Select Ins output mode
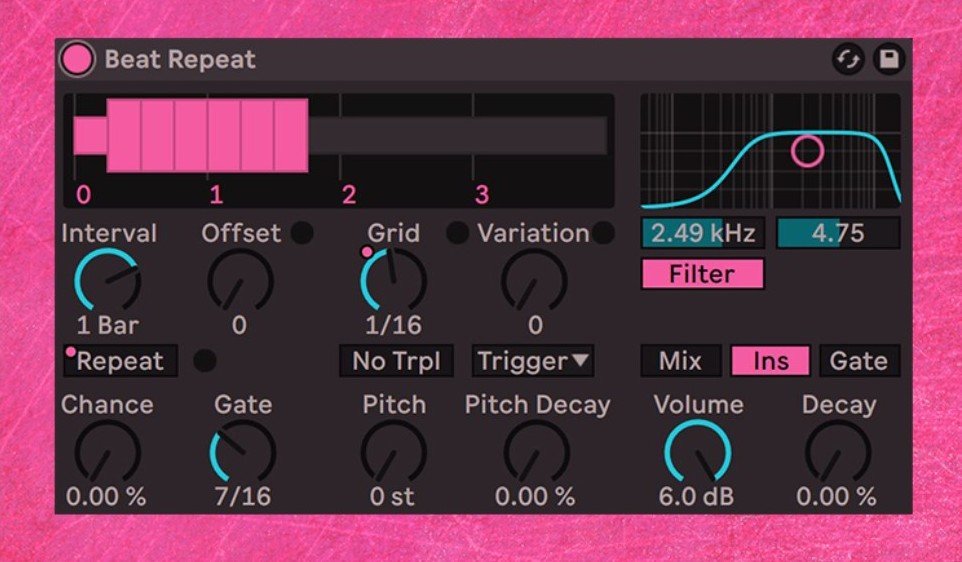 [771, 361]
